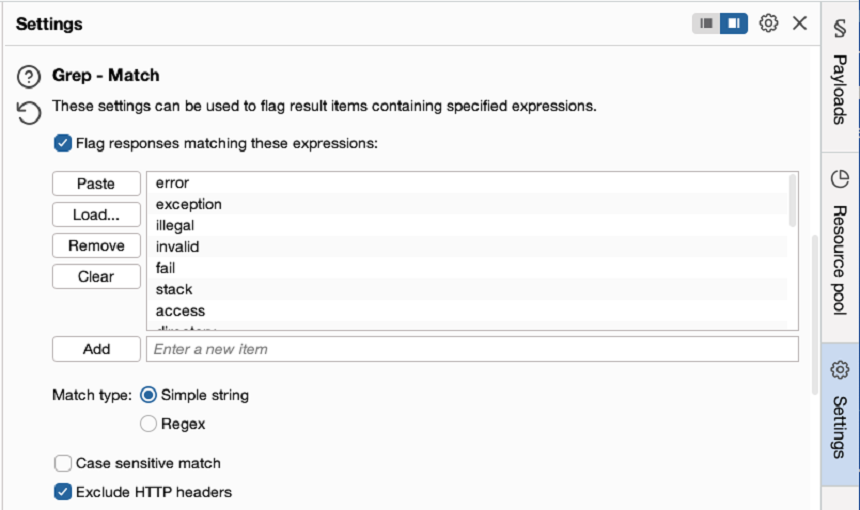Open the Payloads side tab

(x=840, y=90)
